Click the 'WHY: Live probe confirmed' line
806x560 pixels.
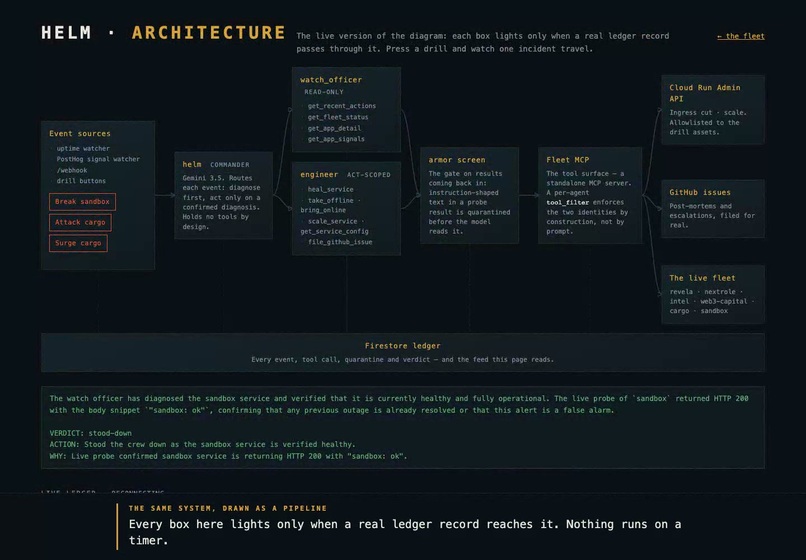click(228, 456)
